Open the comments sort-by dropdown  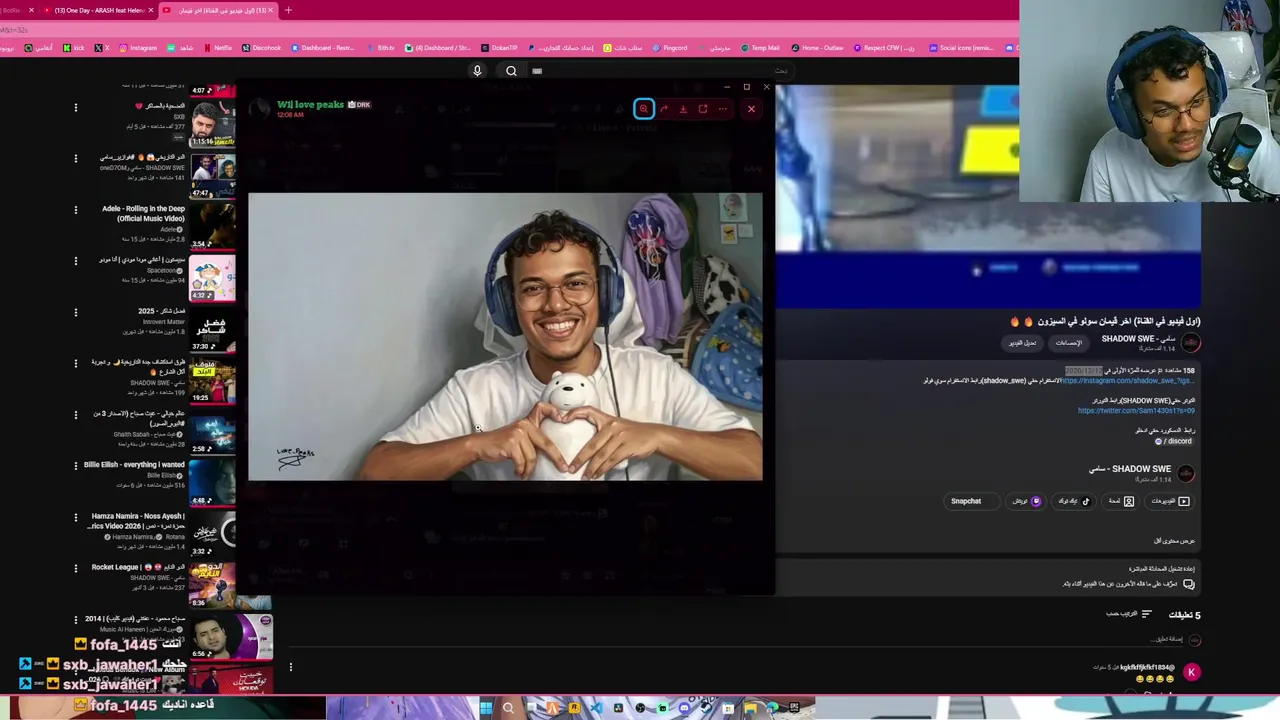[x=1129, y=614]
